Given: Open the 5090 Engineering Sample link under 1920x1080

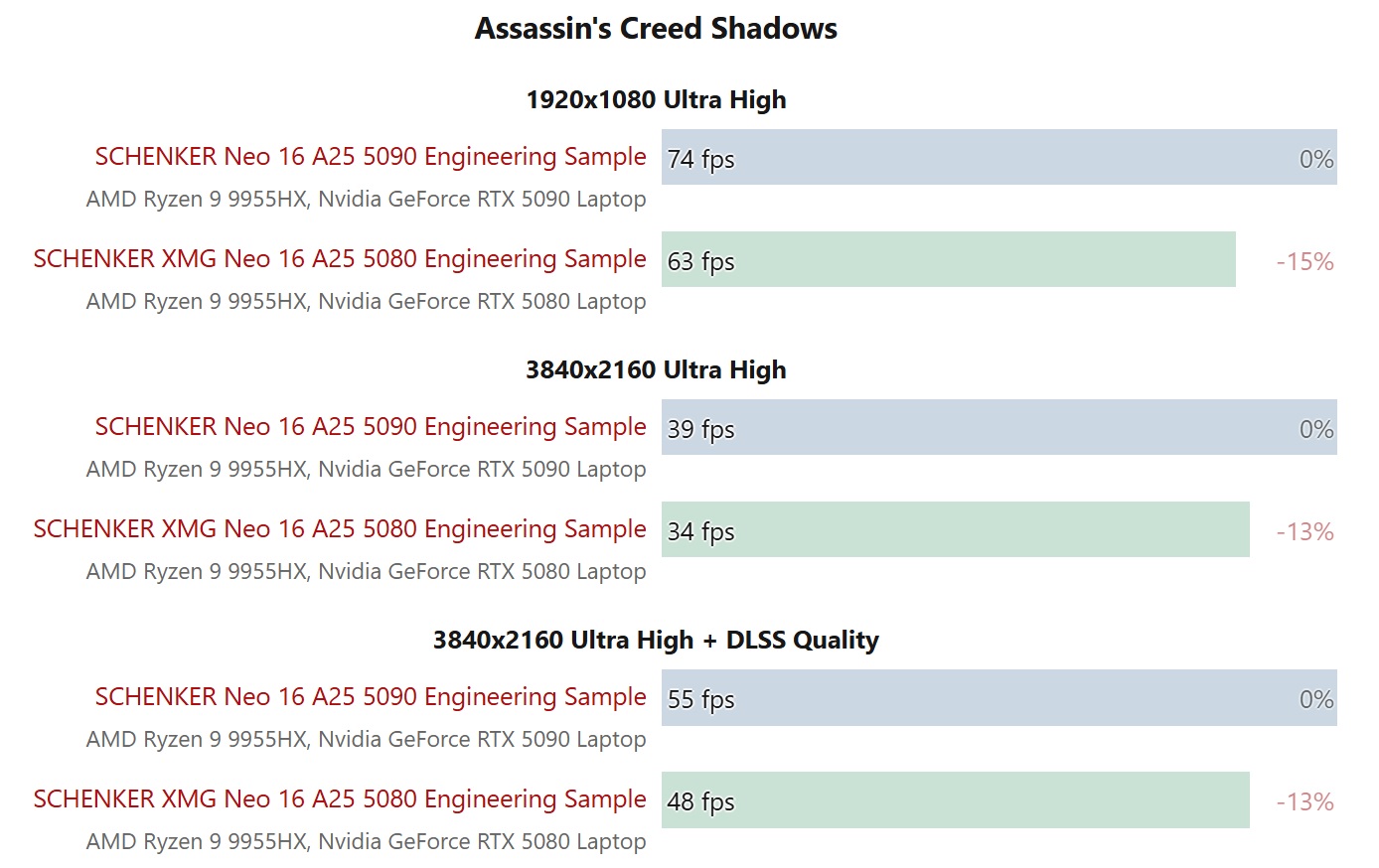Looking at the screenshot, I should [x=370, y=157].
